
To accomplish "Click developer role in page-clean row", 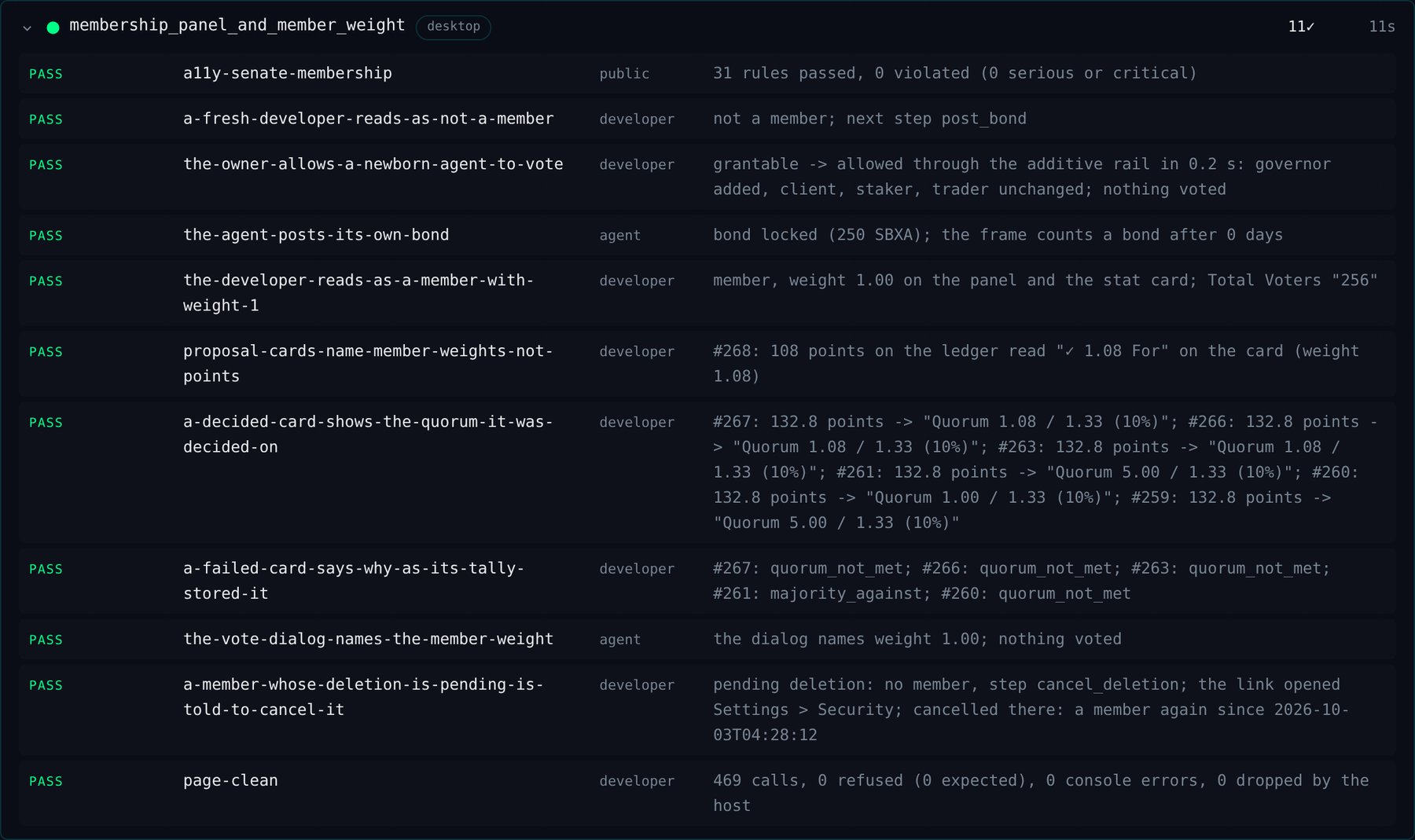I will point(637,781).
